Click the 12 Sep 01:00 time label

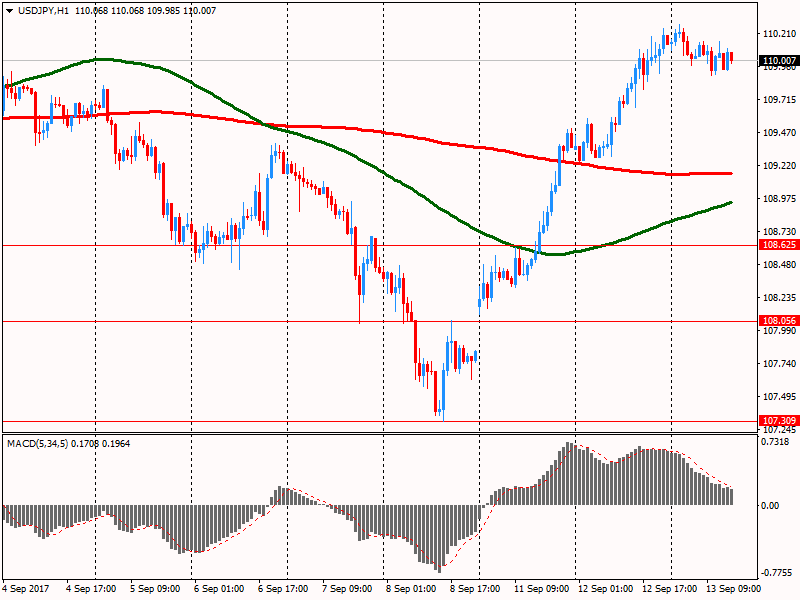[606, 589]
